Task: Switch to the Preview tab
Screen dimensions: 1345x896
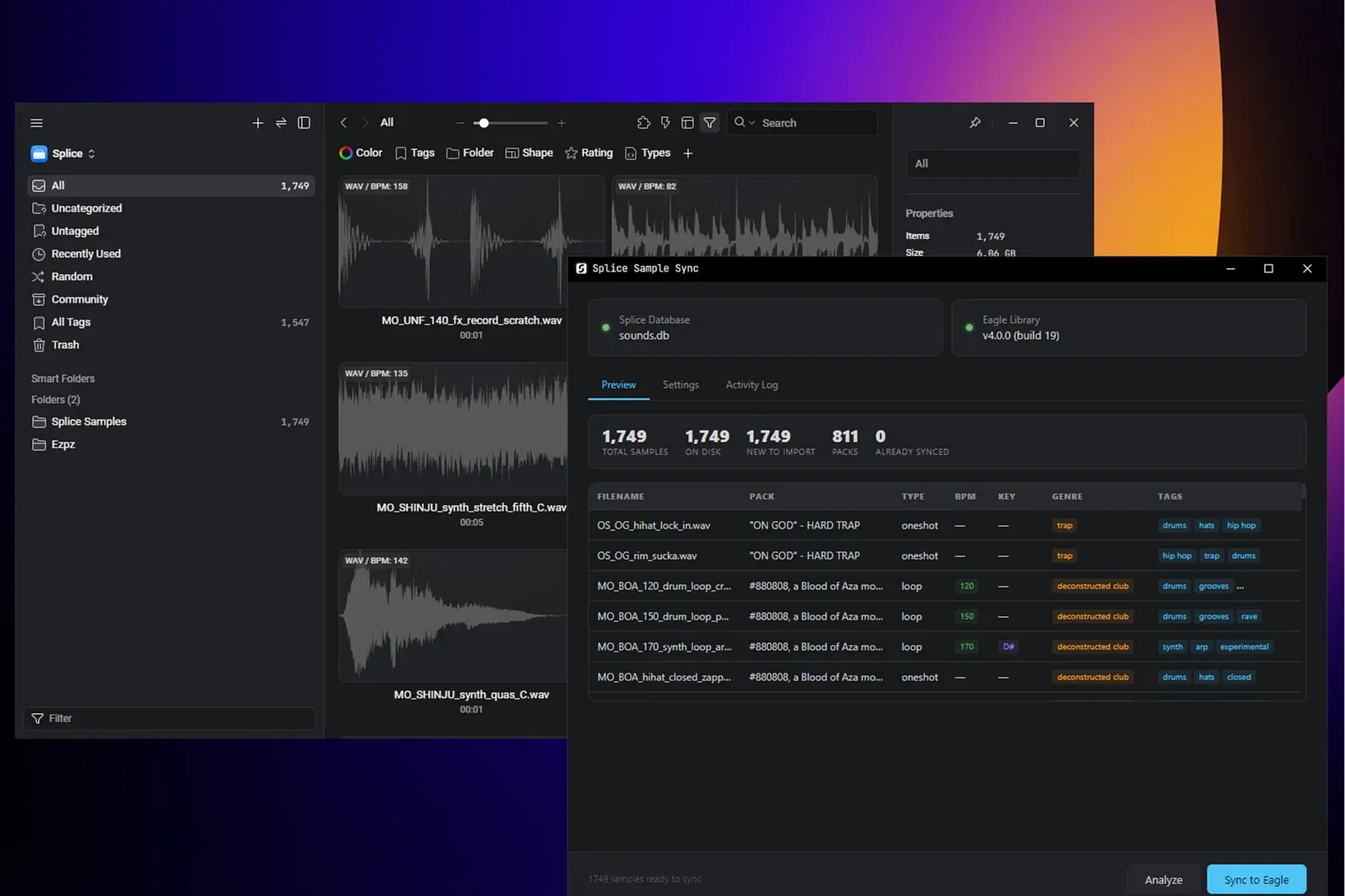Action: tap(619, 384)
